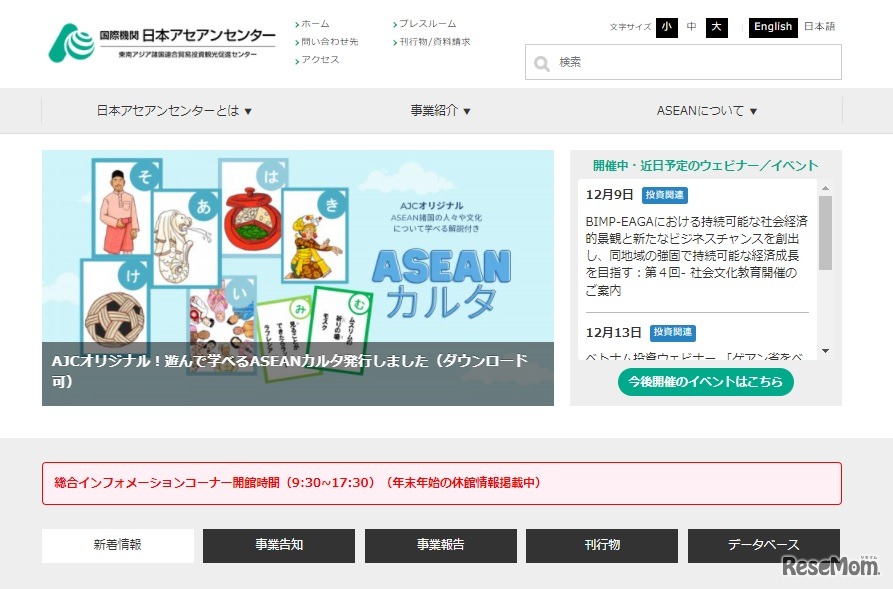Click 今後開催のイベントはこちら button

tap(706, 382)
